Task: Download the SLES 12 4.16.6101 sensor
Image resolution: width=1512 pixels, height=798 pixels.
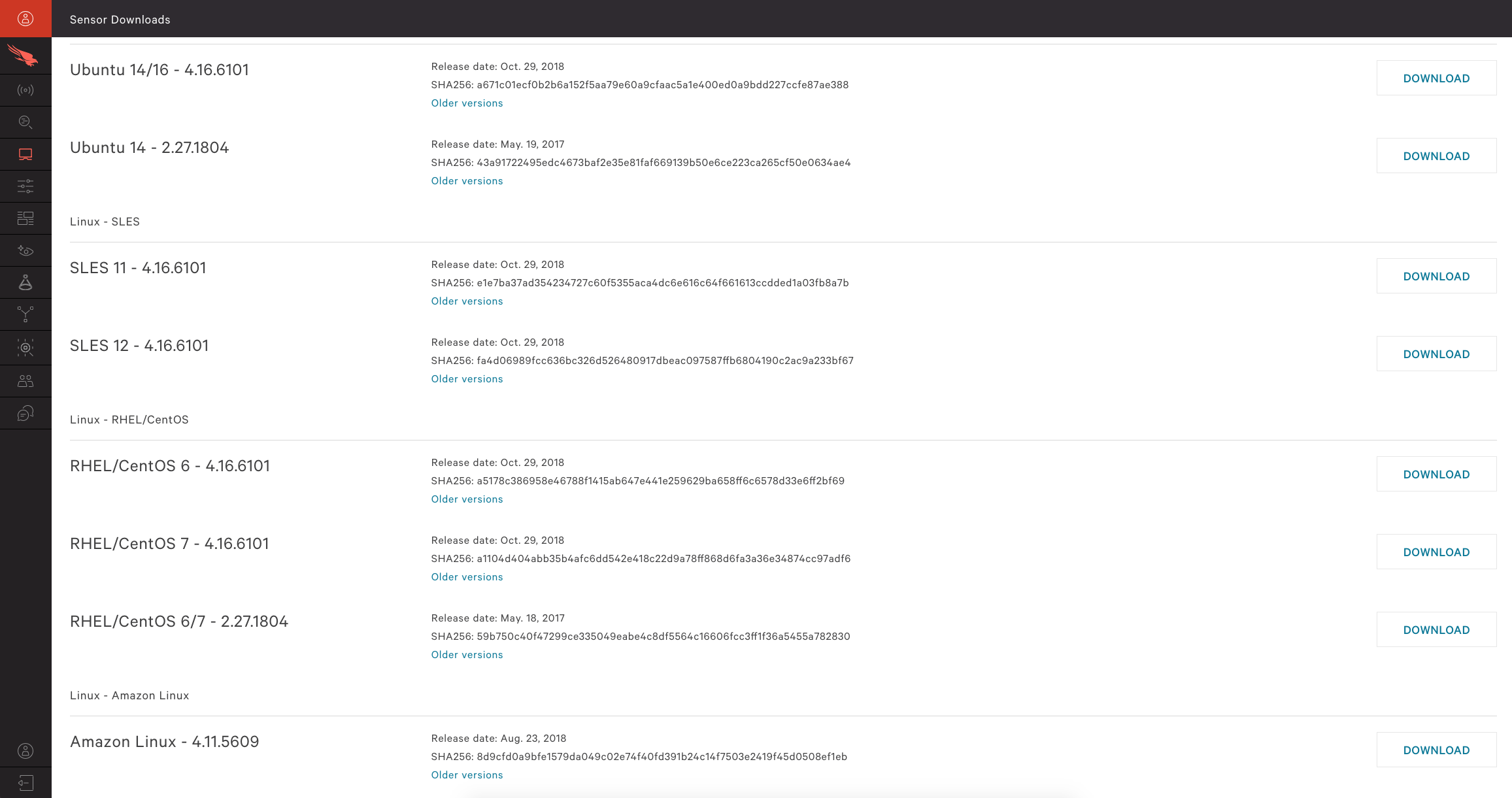Action: tap(1436, 354)
